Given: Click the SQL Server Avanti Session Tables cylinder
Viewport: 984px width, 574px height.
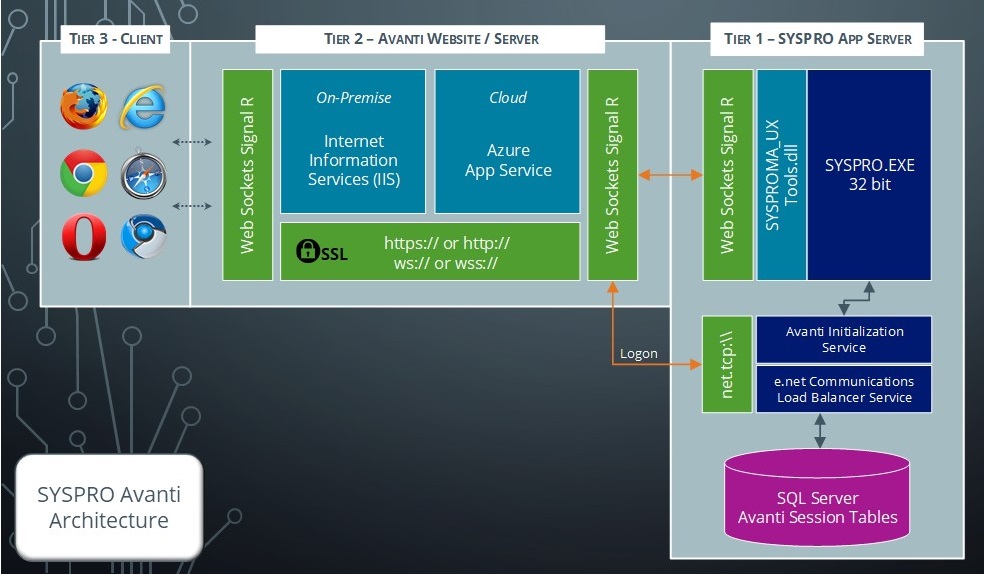Looking at the screenshot, I should click(817, 495).
